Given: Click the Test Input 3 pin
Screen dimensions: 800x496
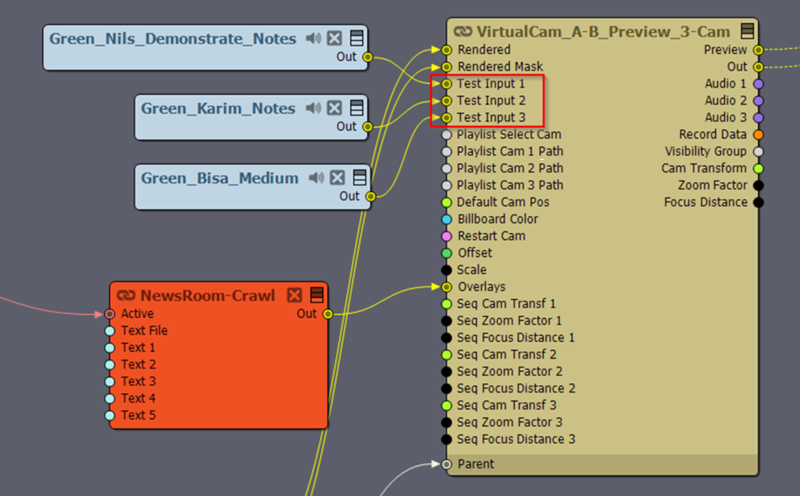Looking at the screenshot, I should click(446, 118).
